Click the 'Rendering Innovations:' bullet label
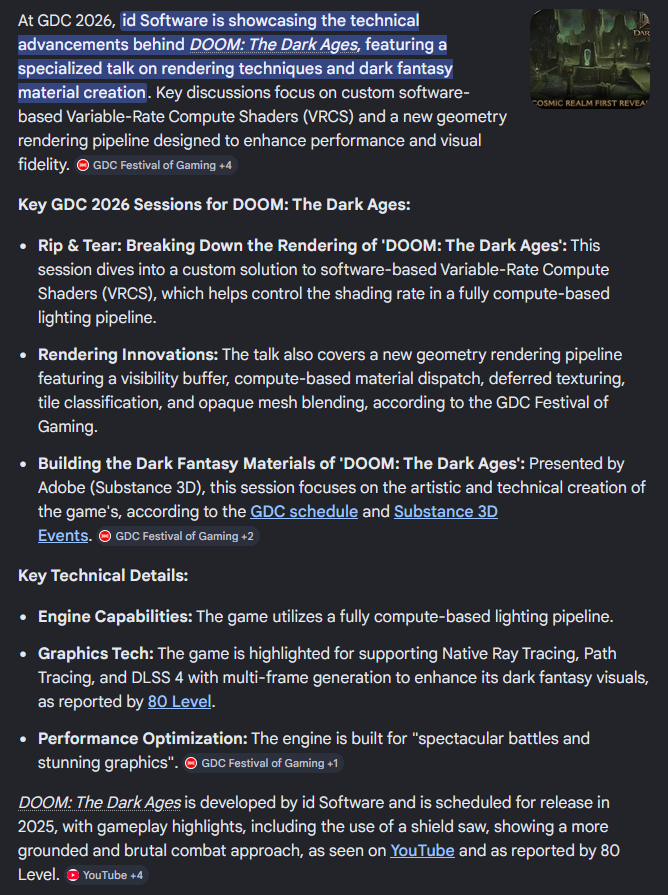This screenshot has height=895, width=668. [128, 355]
